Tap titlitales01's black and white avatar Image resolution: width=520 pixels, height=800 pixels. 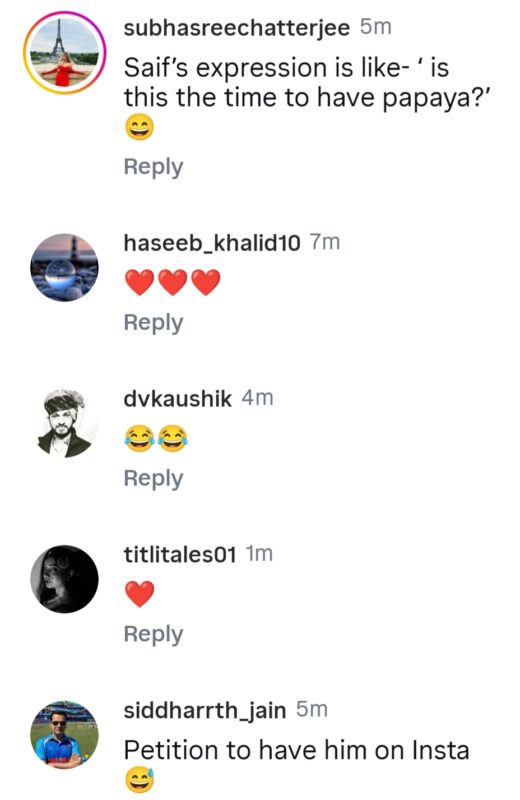click(64, 579)
